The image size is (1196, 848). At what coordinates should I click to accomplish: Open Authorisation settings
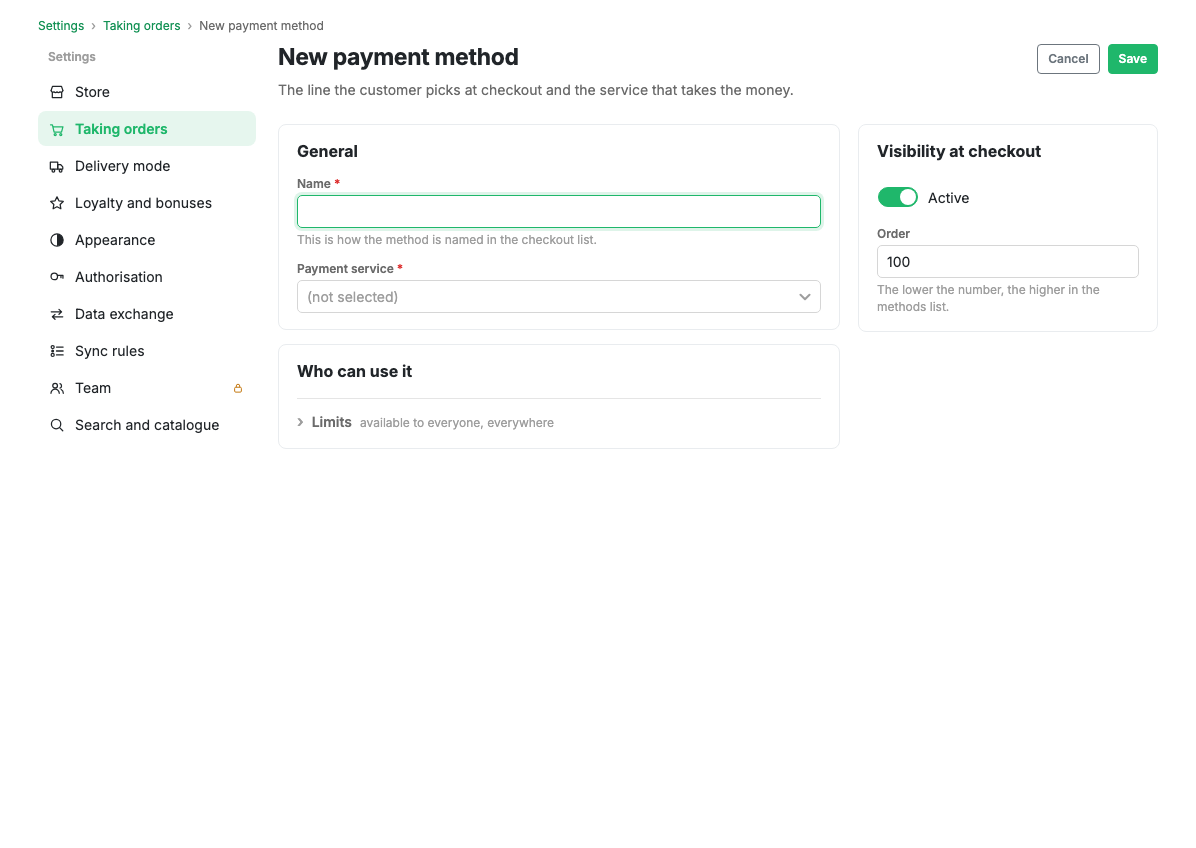147,278
